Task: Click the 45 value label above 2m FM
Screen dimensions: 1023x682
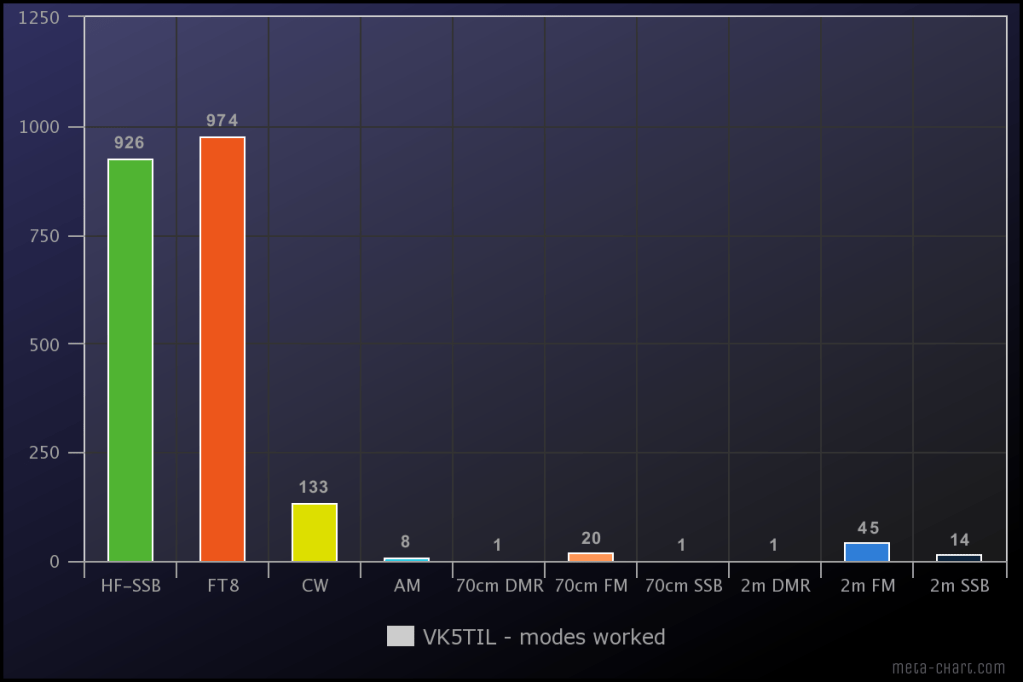Action: point(867,528)
